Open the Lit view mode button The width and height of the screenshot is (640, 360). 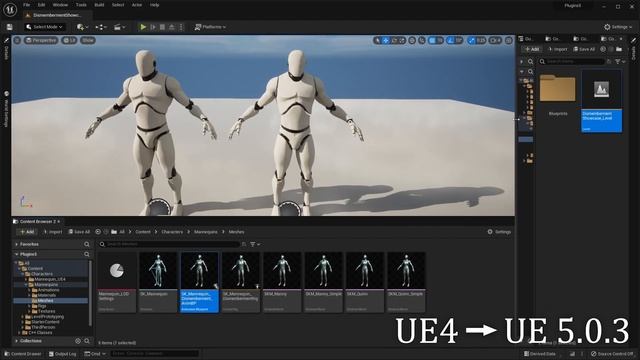coord(69,40)
